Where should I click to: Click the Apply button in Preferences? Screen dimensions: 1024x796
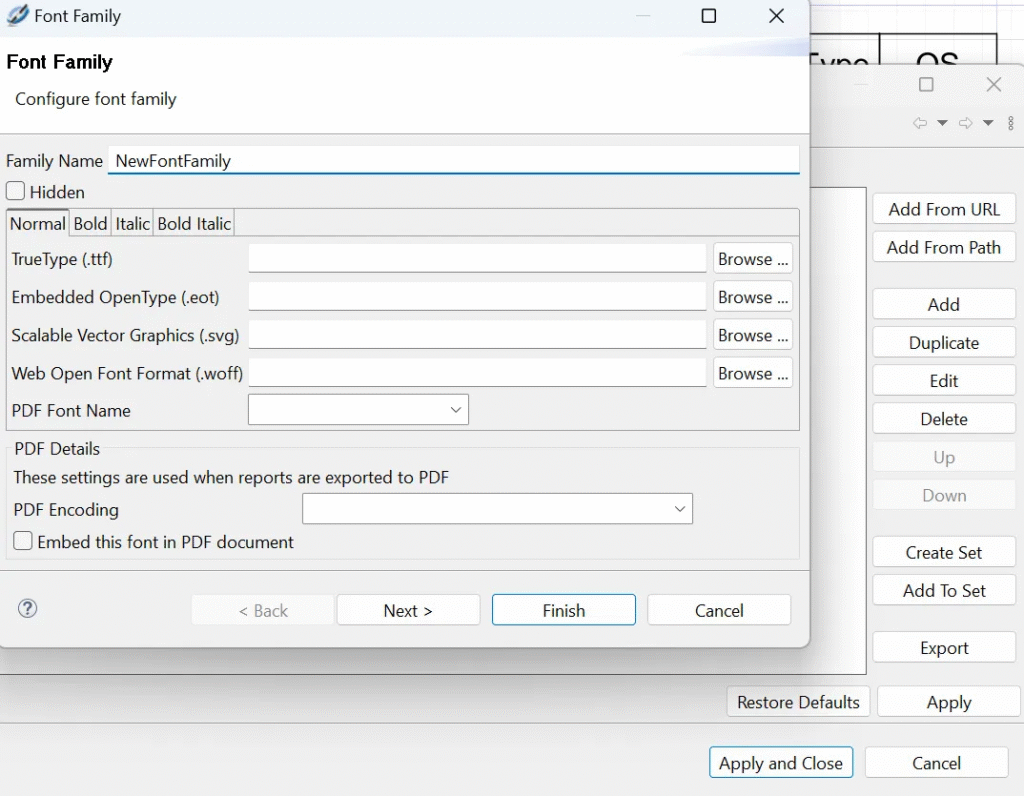(x=948, y=702)
